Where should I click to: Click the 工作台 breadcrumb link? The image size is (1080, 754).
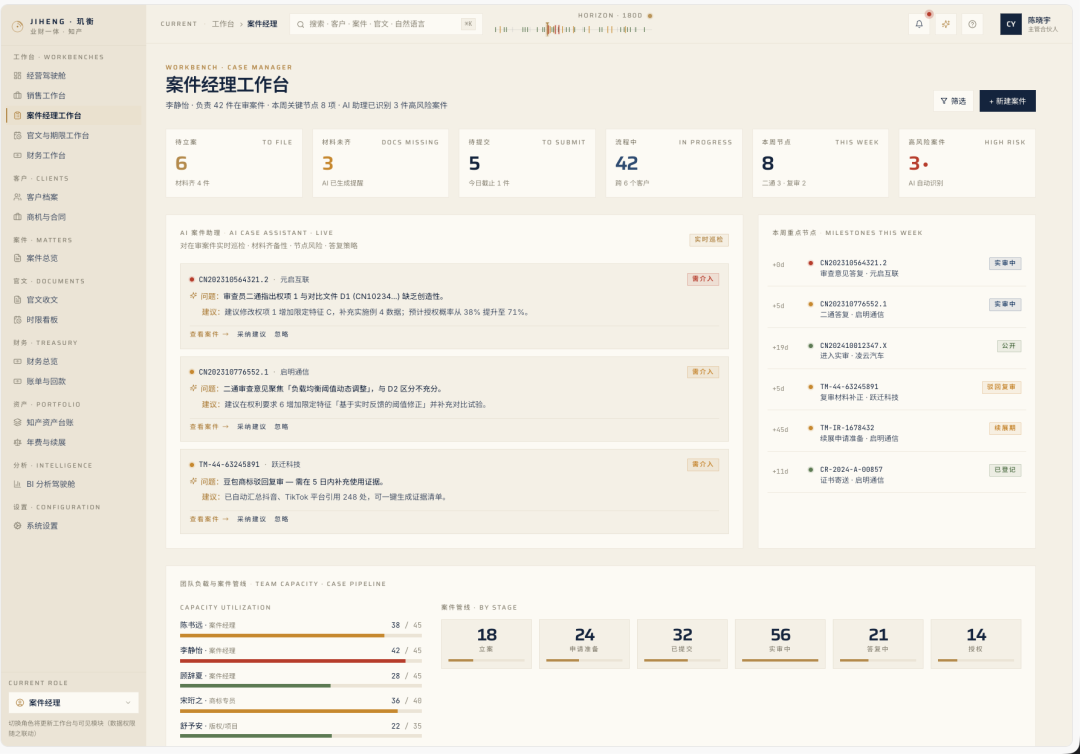(x=222, y=24)
